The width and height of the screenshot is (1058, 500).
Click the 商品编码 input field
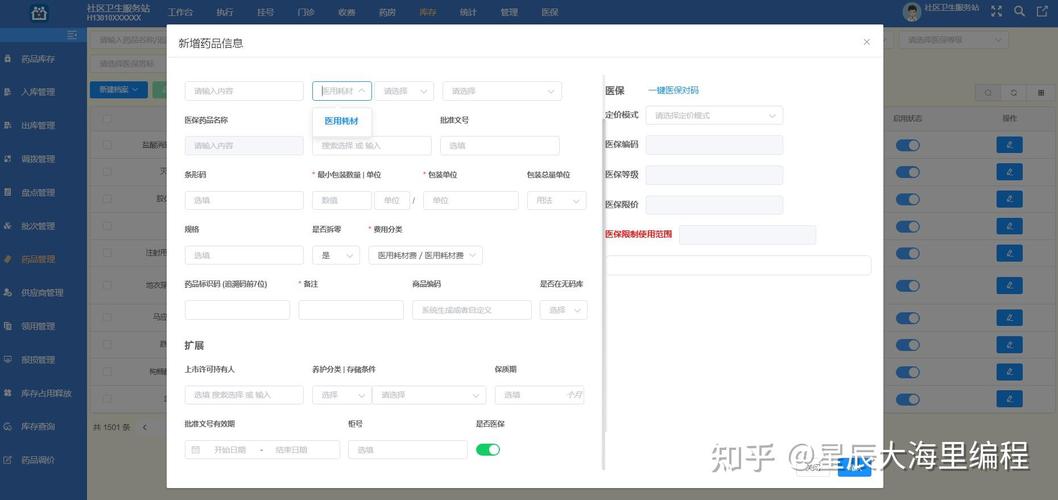[x=472, y=310]
